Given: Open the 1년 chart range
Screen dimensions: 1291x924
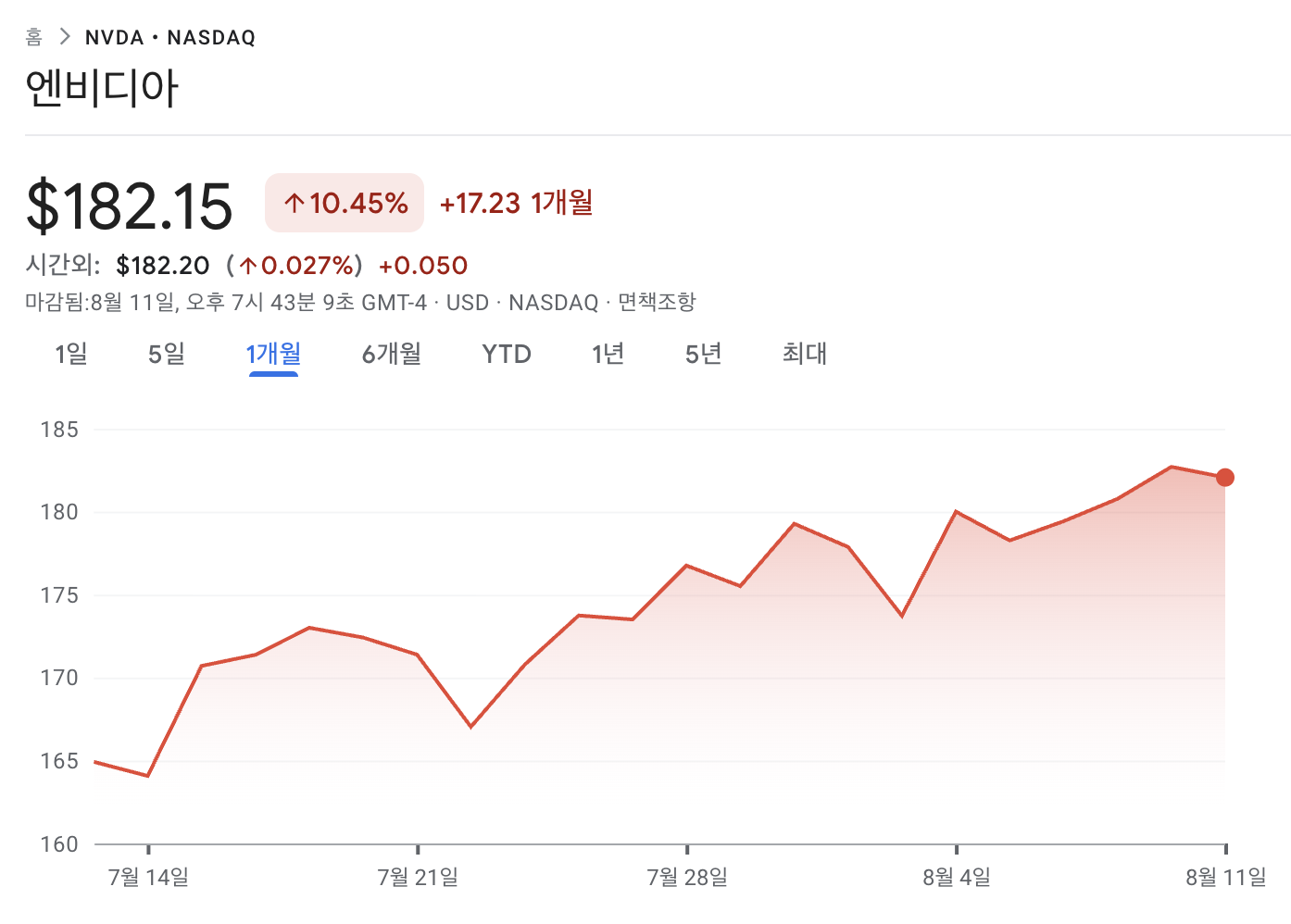Looking at the screenshot, I should click(x=608, y=354).
